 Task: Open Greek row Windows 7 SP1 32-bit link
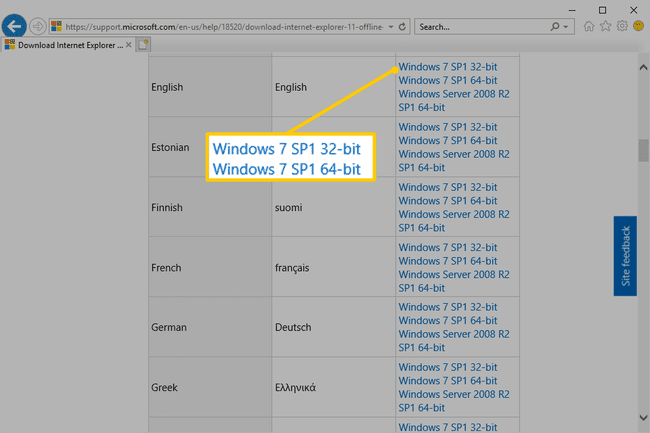(448, 367)
